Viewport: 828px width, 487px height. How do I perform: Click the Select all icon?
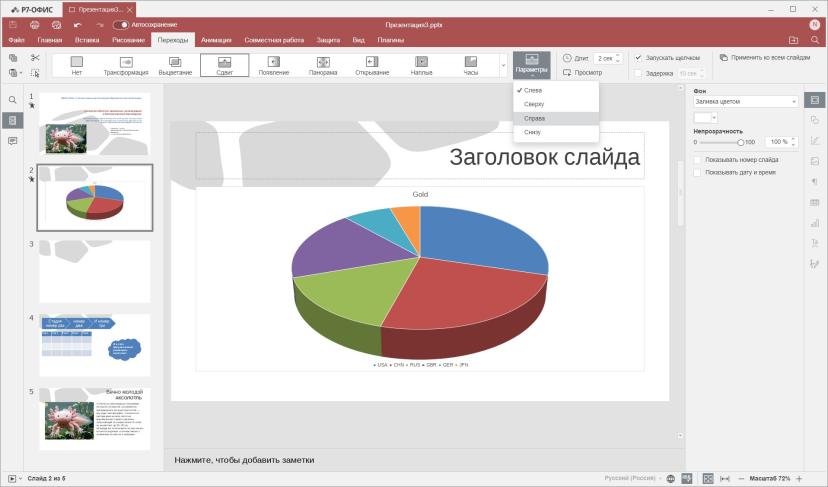pos(35,73)
